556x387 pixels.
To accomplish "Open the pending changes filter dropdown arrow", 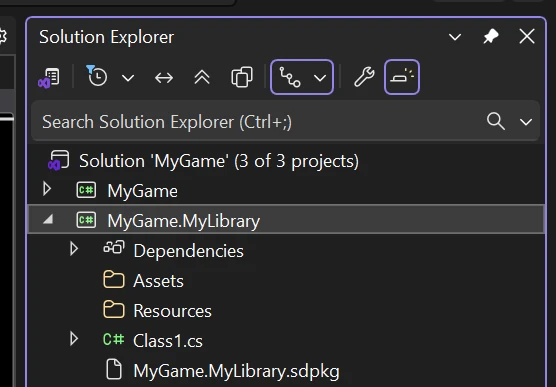I will point(128,78).
